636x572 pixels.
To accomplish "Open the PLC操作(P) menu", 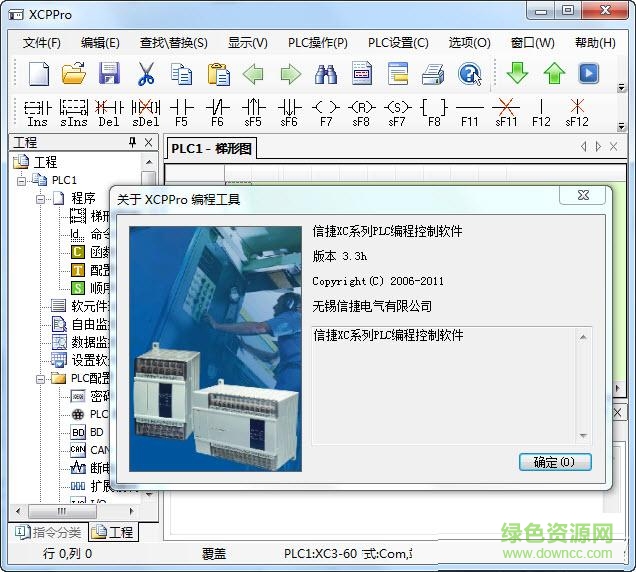I will (x=316, y=43).
